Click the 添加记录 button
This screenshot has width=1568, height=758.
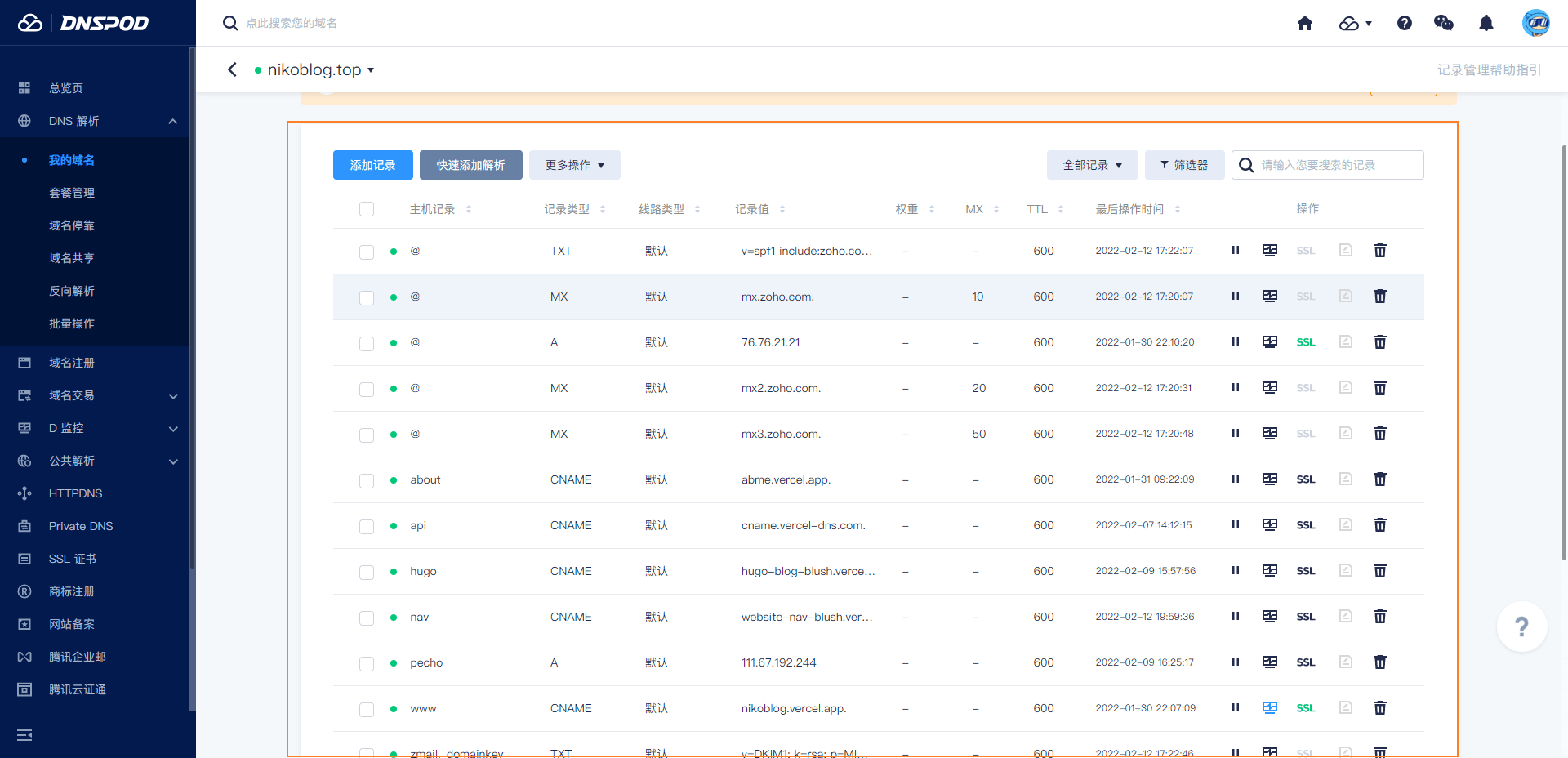pos(372,165)
